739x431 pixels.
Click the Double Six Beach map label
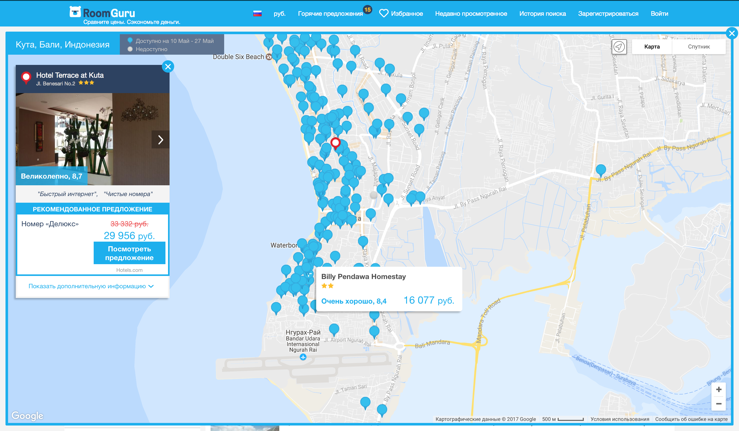tap(238, 57)
